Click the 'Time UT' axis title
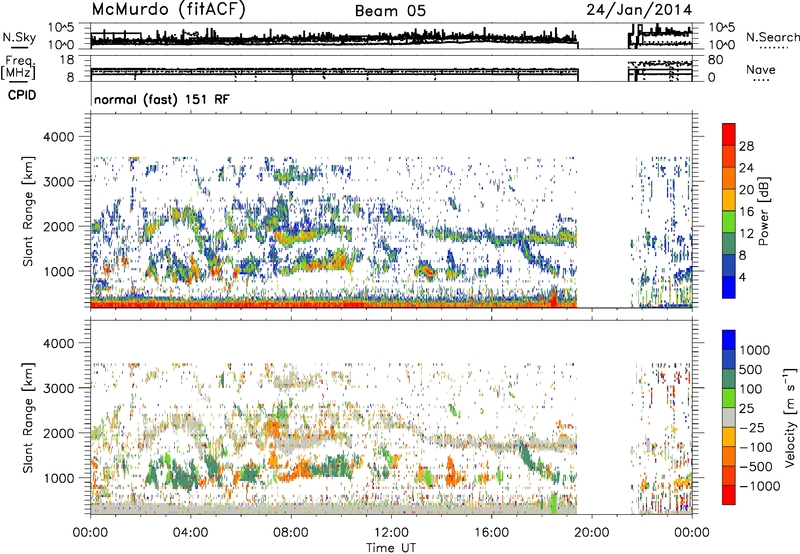Screen dimensions: 800x554 coord(391,548)
